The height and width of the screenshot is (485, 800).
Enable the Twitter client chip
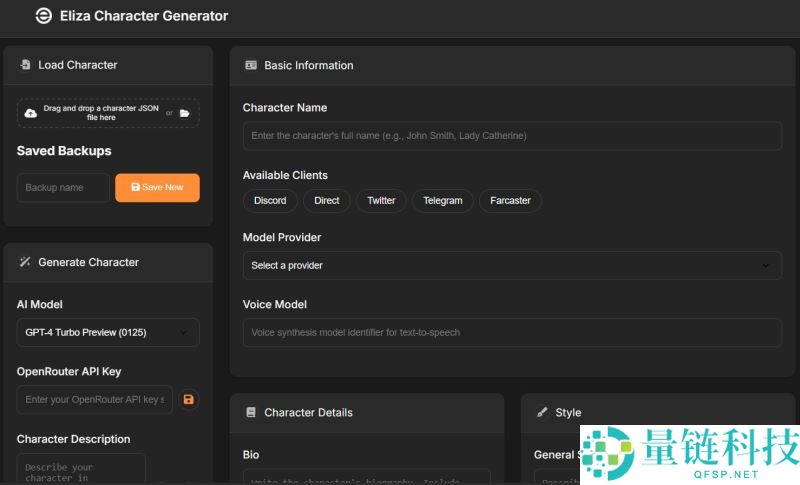pyautogui.click(x=381, y=201)
